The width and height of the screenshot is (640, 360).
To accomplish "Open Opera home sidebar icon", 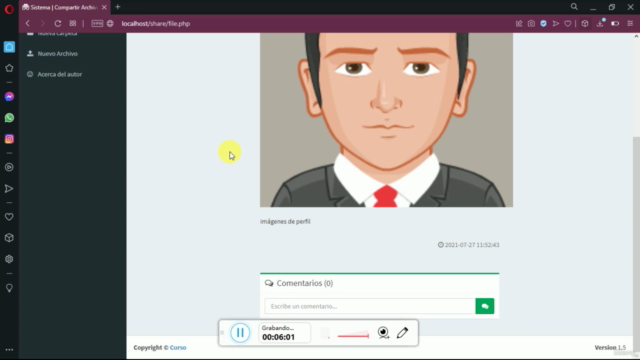I will [x=9, y=47].
